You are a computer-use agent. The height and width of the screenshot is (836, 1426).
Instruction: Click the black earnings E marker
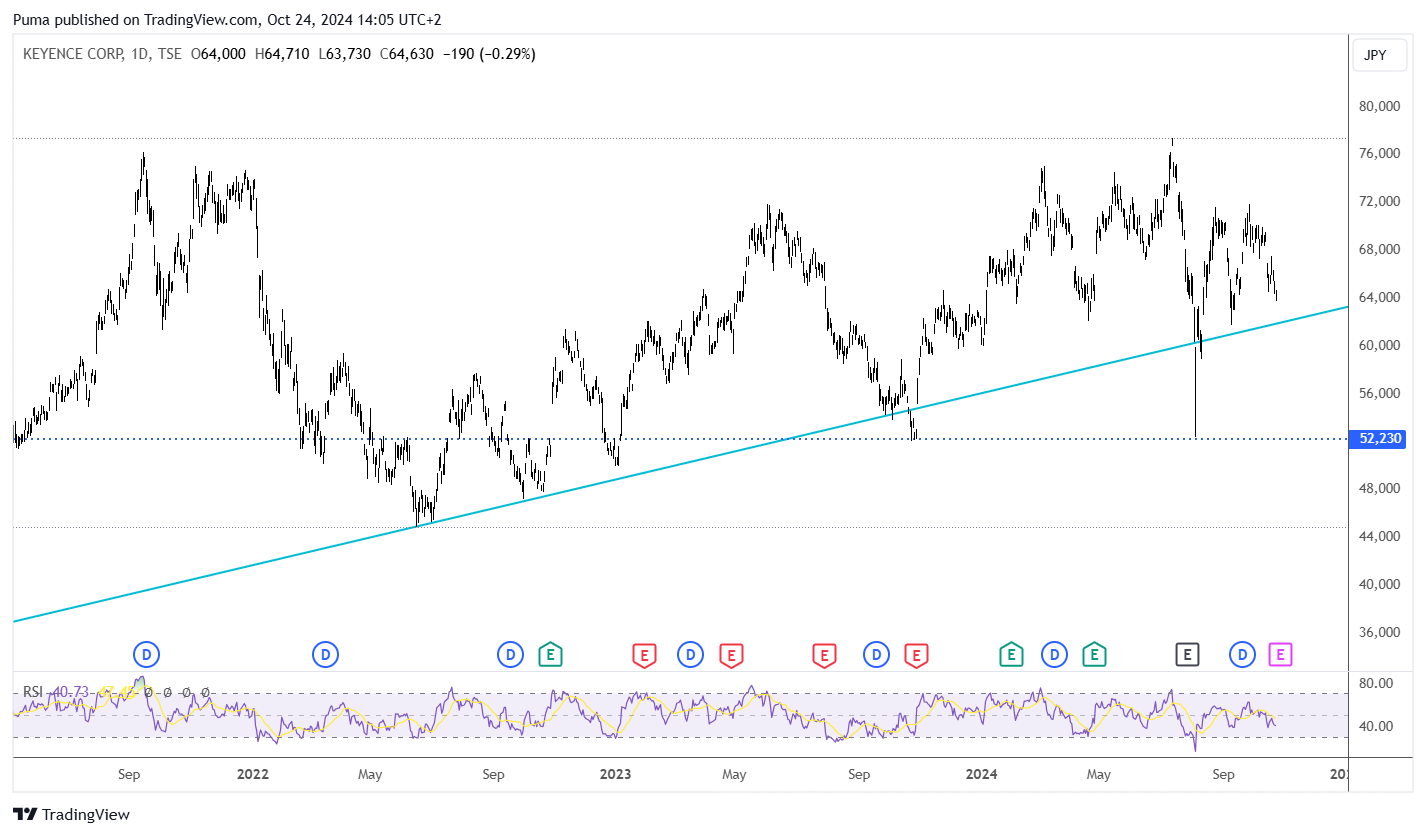click(1186, 655)
